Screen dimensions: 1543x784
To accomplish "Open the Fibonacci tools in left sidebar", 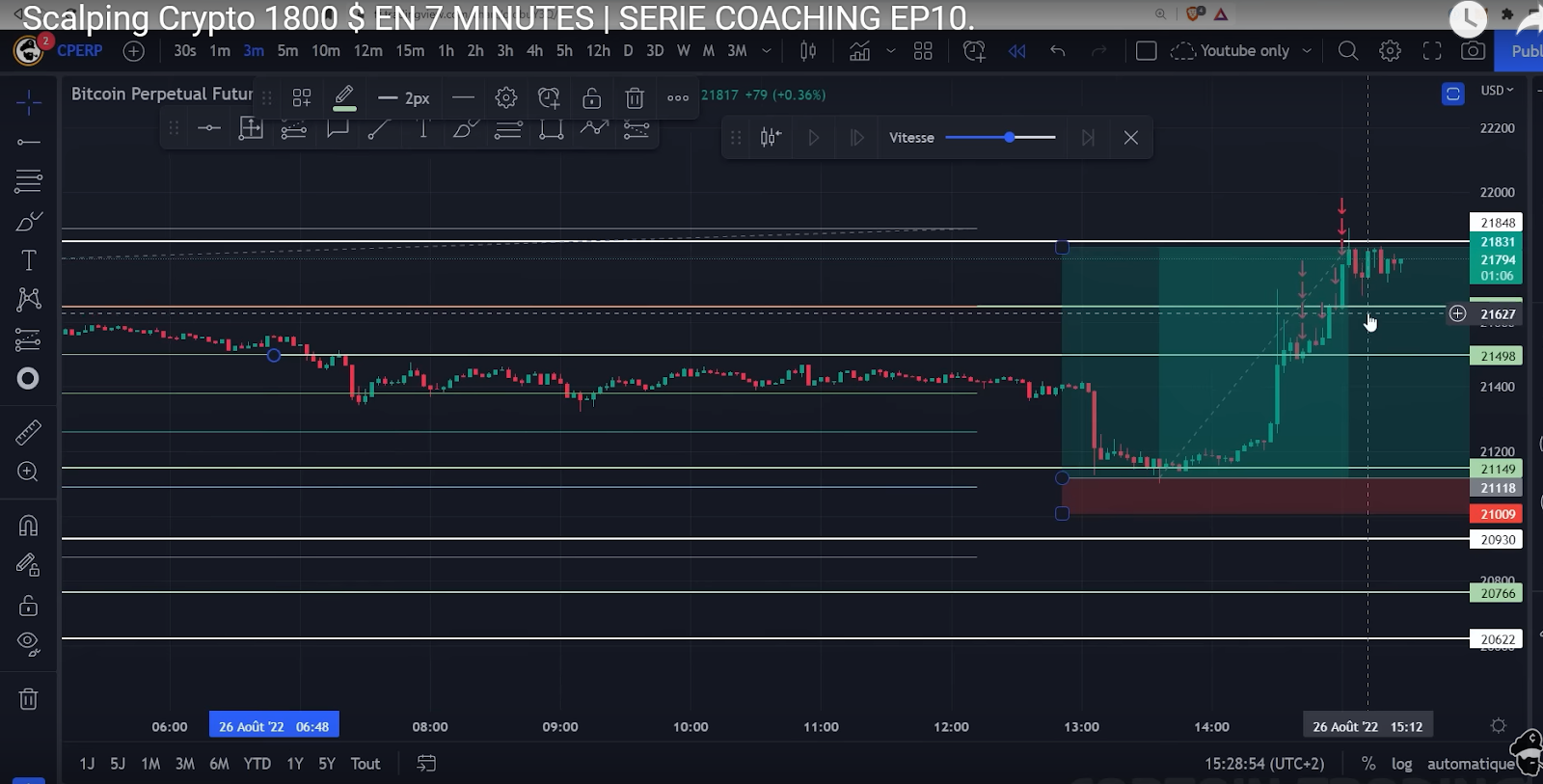I will pyautogui.click(x=28, y=180).
